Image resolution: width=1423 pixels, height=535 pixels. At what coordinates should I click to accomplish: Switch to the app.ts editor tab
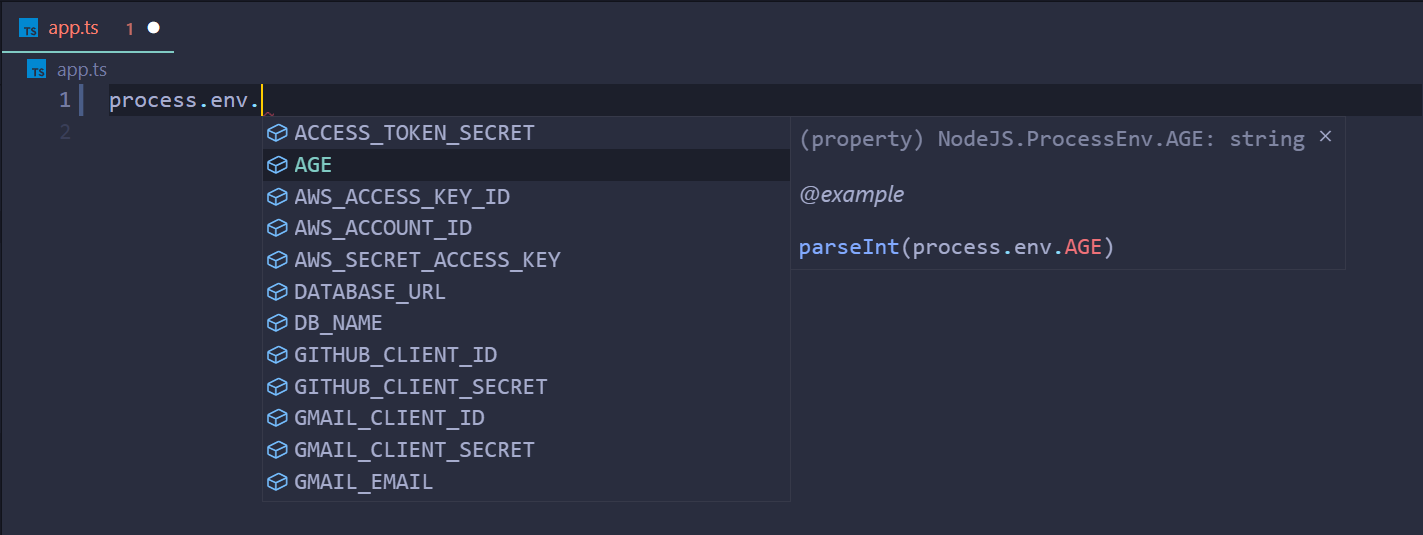click(74, 28)
